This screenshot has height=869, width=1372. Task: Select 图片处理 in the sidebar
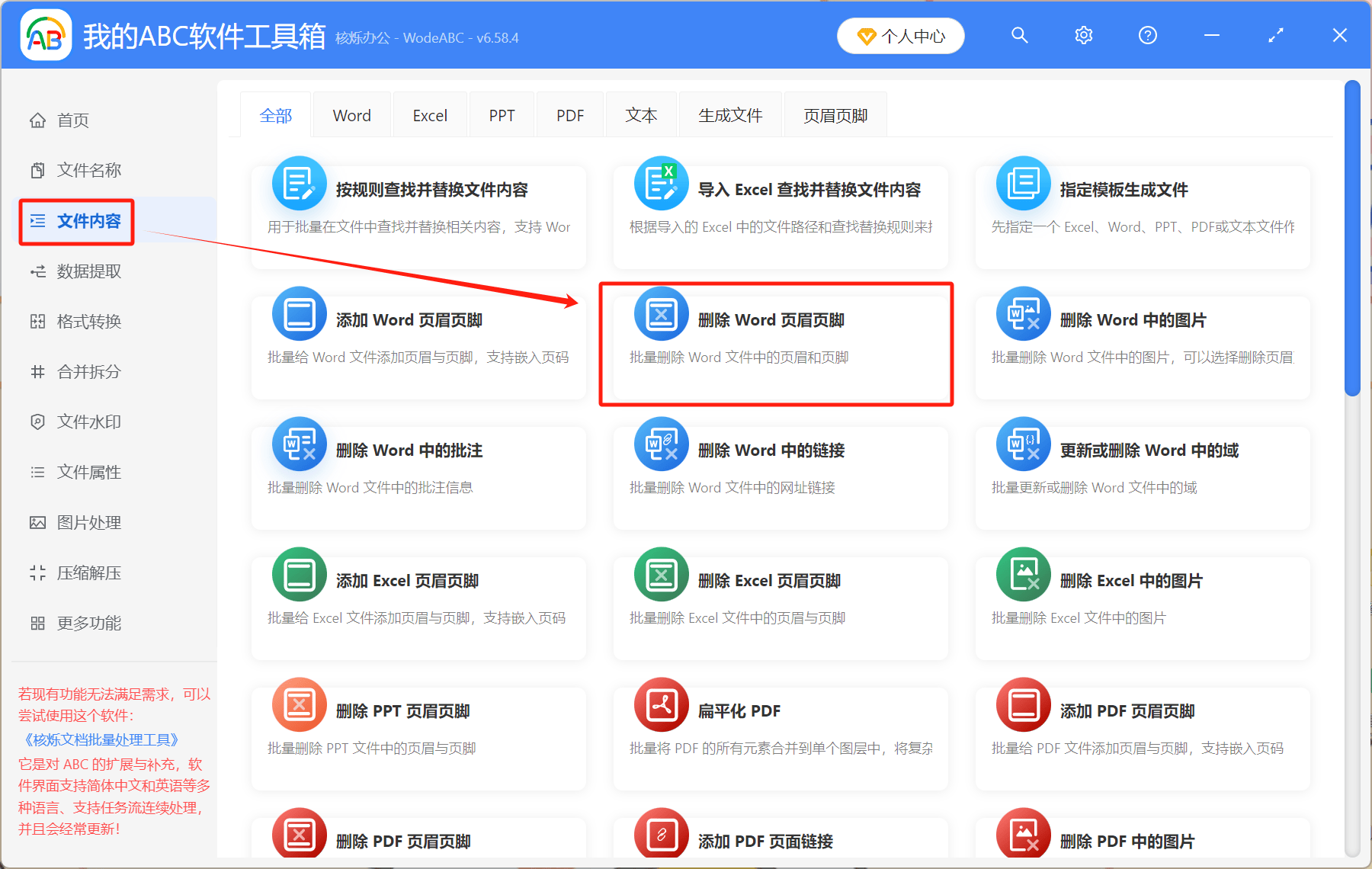pos(87,522)
